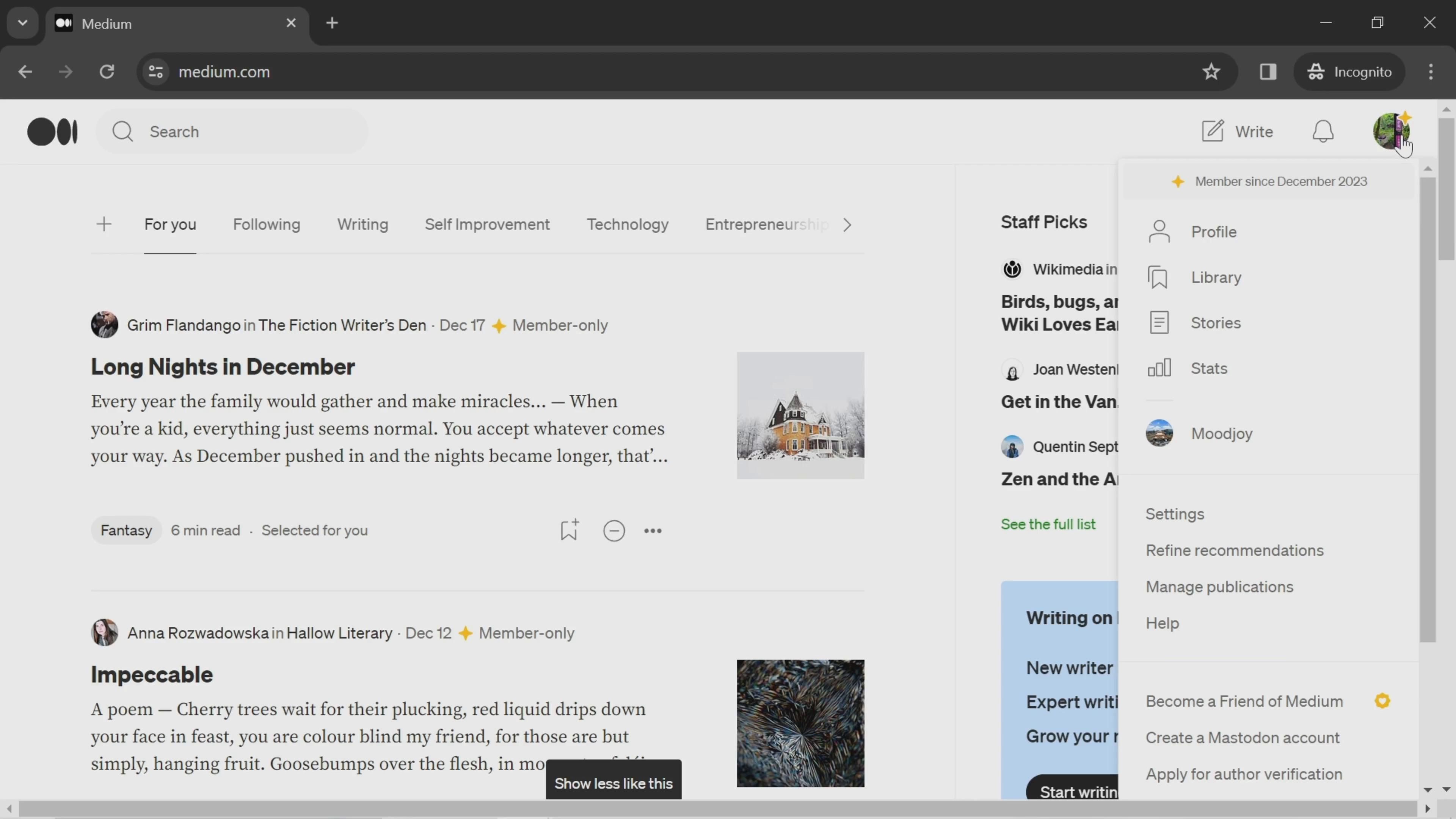Select the Technology topic tab
Screen dimensions: 1456x819
pyautogui.click(x=628, y=224)
